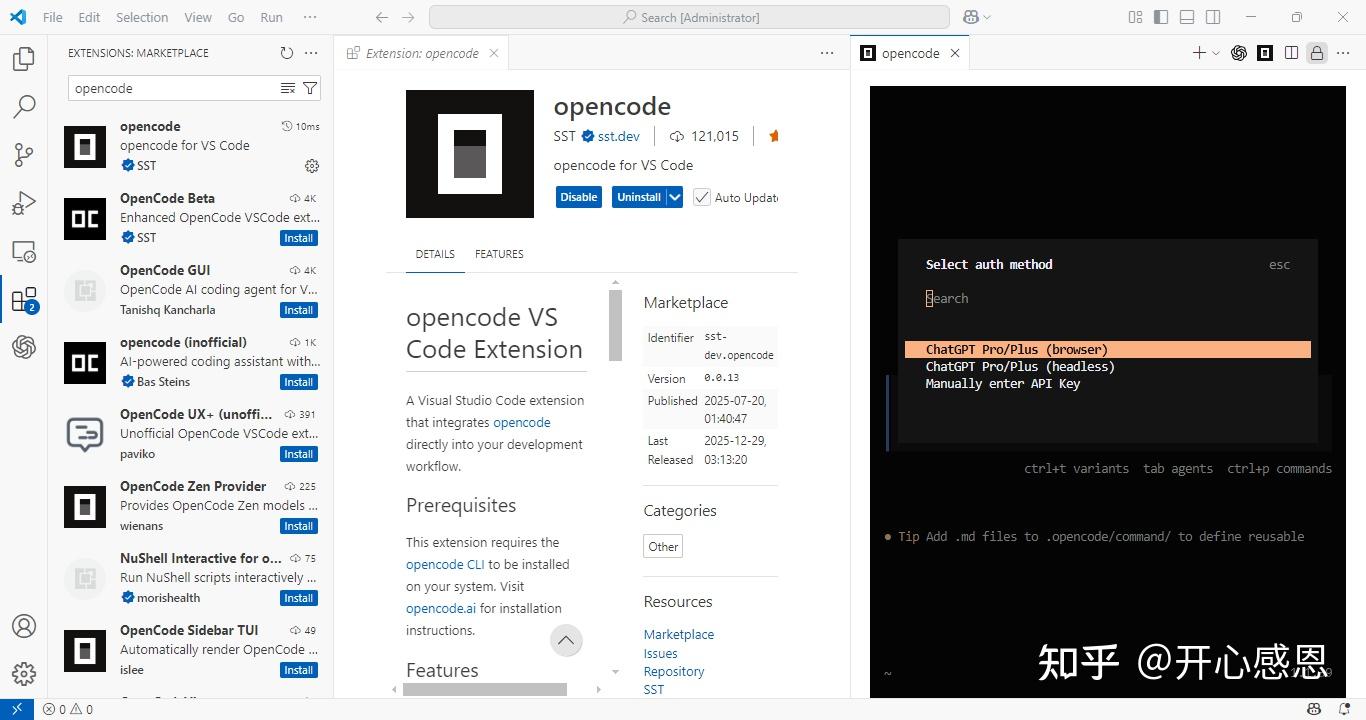Viewport: 1366px width, 720px height.
Task: Uncheck the Auto Update checkbox
Action: tap(701, 197)
